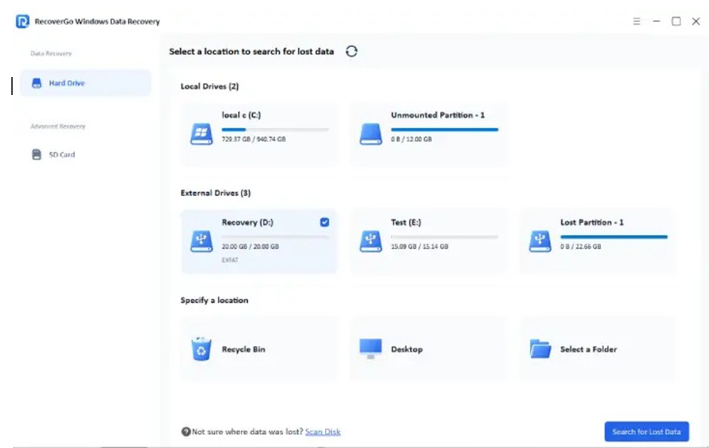This screenshot has width=709, height=448.
Task: Minimize the RecoverGo window
Action: point(656,21)
